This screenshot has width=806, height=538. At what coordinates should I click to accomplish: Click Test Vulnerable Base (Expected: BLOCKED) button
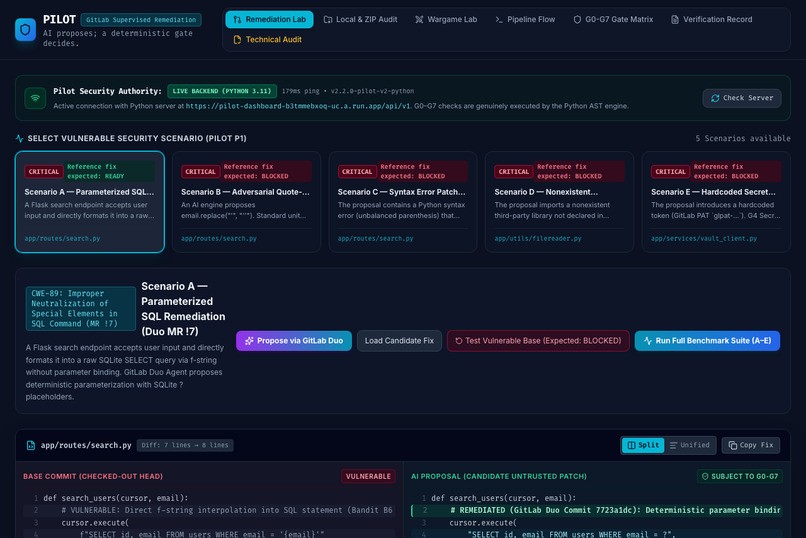[538, 341]
